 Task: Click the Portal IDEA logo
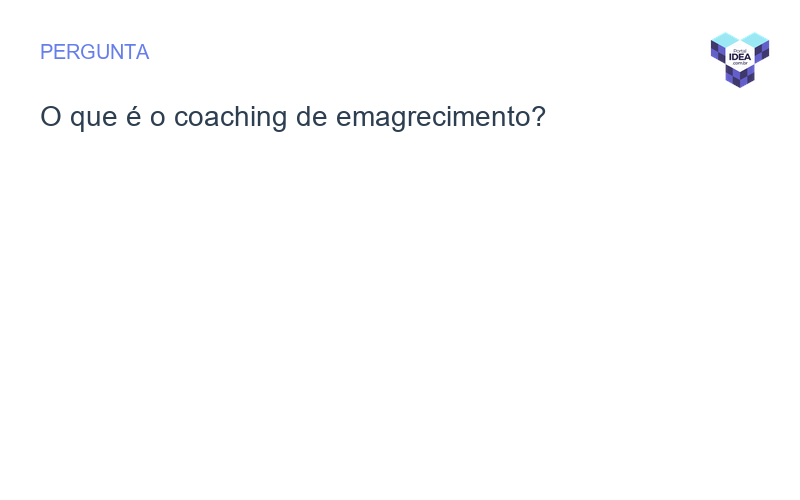pyautogui.click(x=740, y=59)
